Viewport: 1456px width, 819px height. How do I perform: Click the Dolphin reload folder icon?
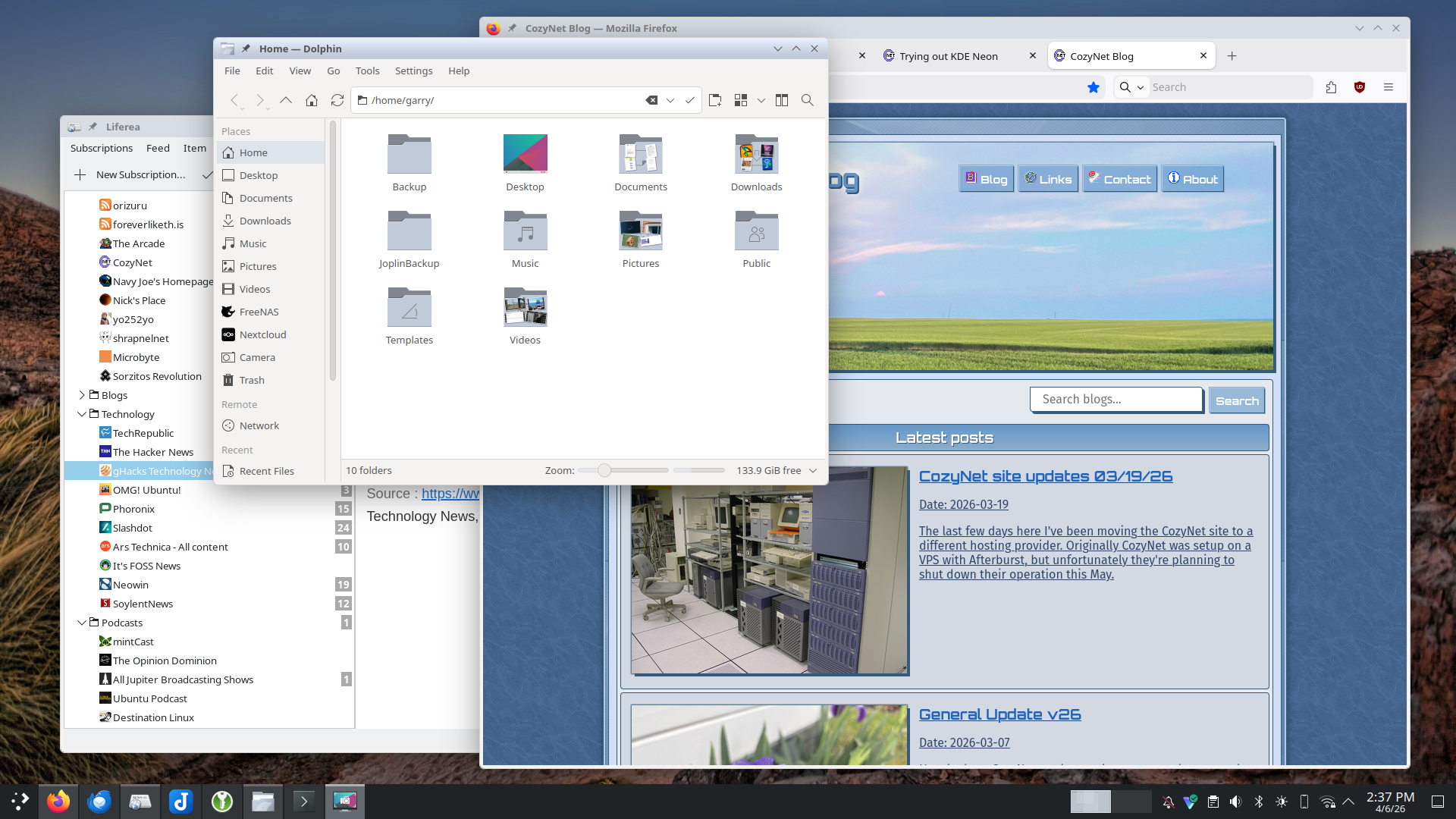coord(337,100)
